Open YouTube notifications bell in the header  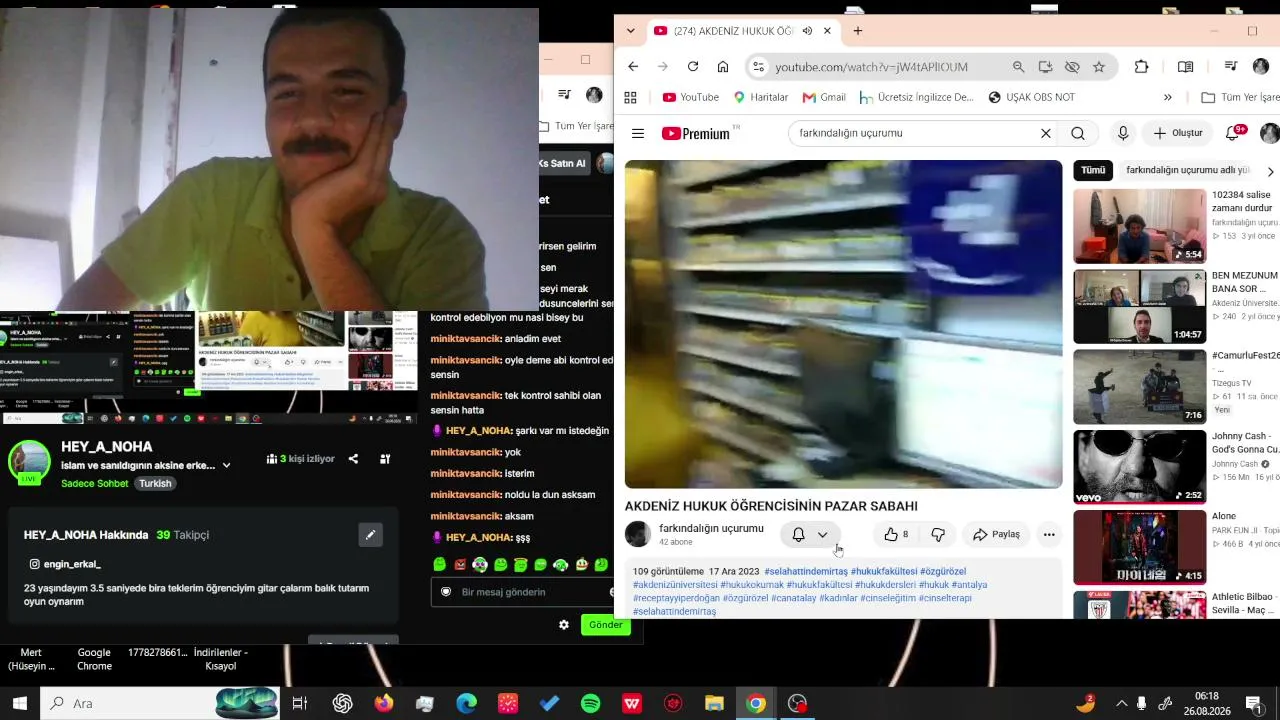[x=1234, y=133]
